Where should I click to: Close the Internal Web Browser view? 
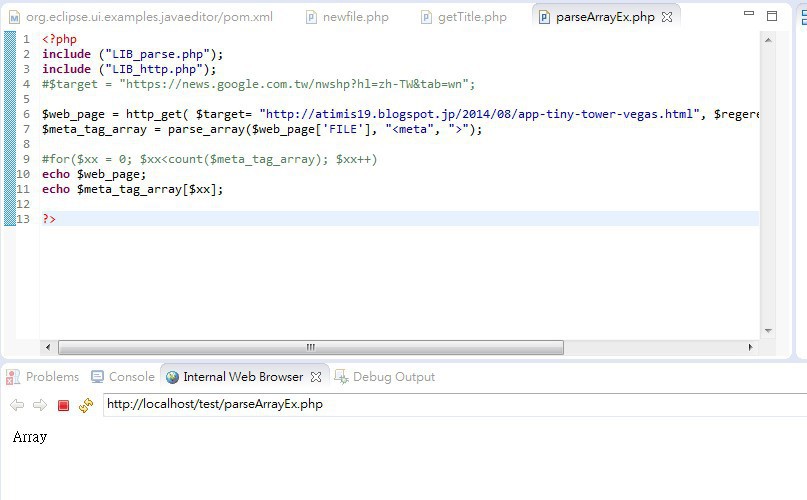316,377
